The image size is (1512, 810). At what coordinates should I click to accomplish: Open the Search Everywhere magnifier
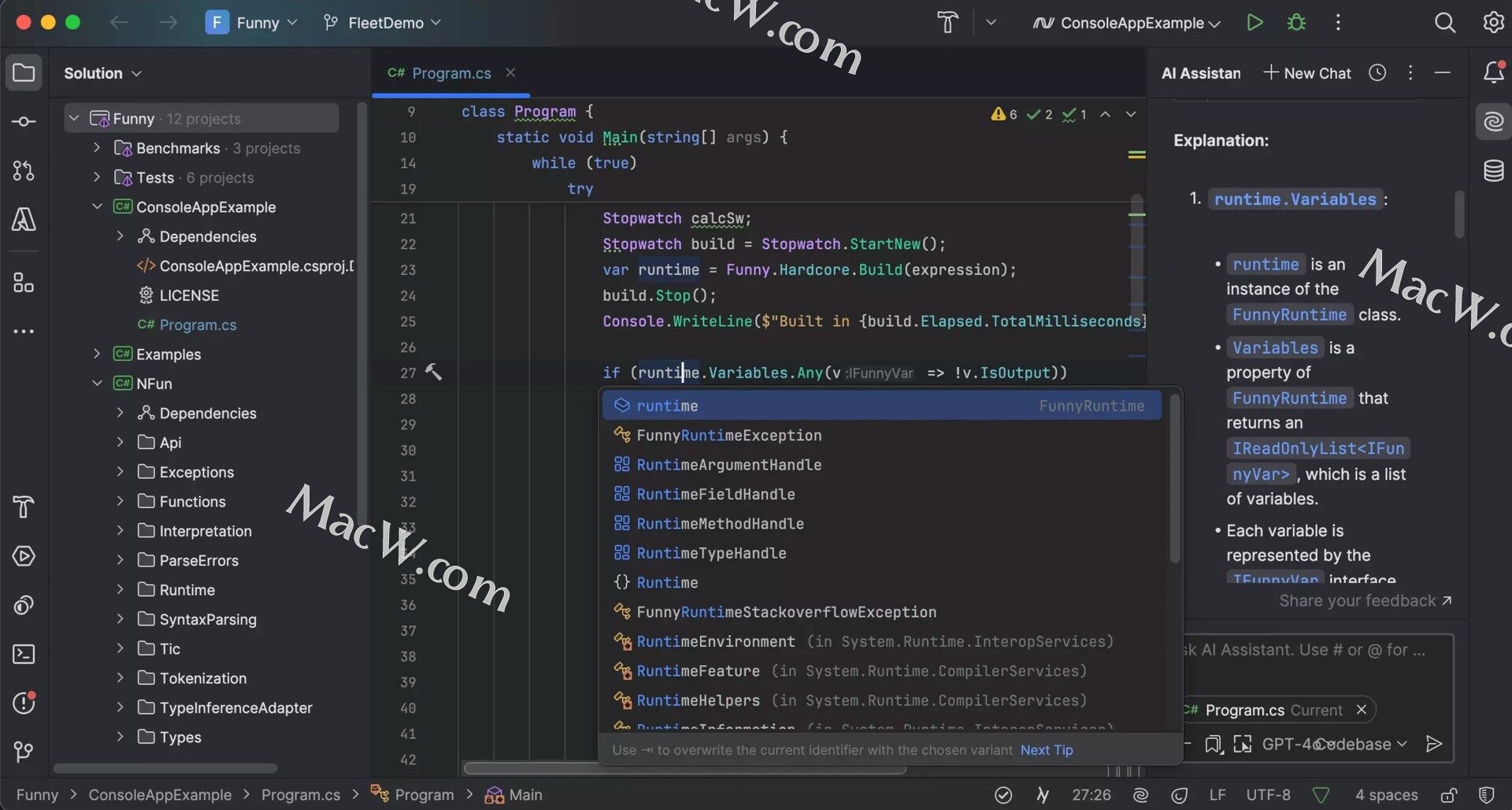[x=1444, y=23]
